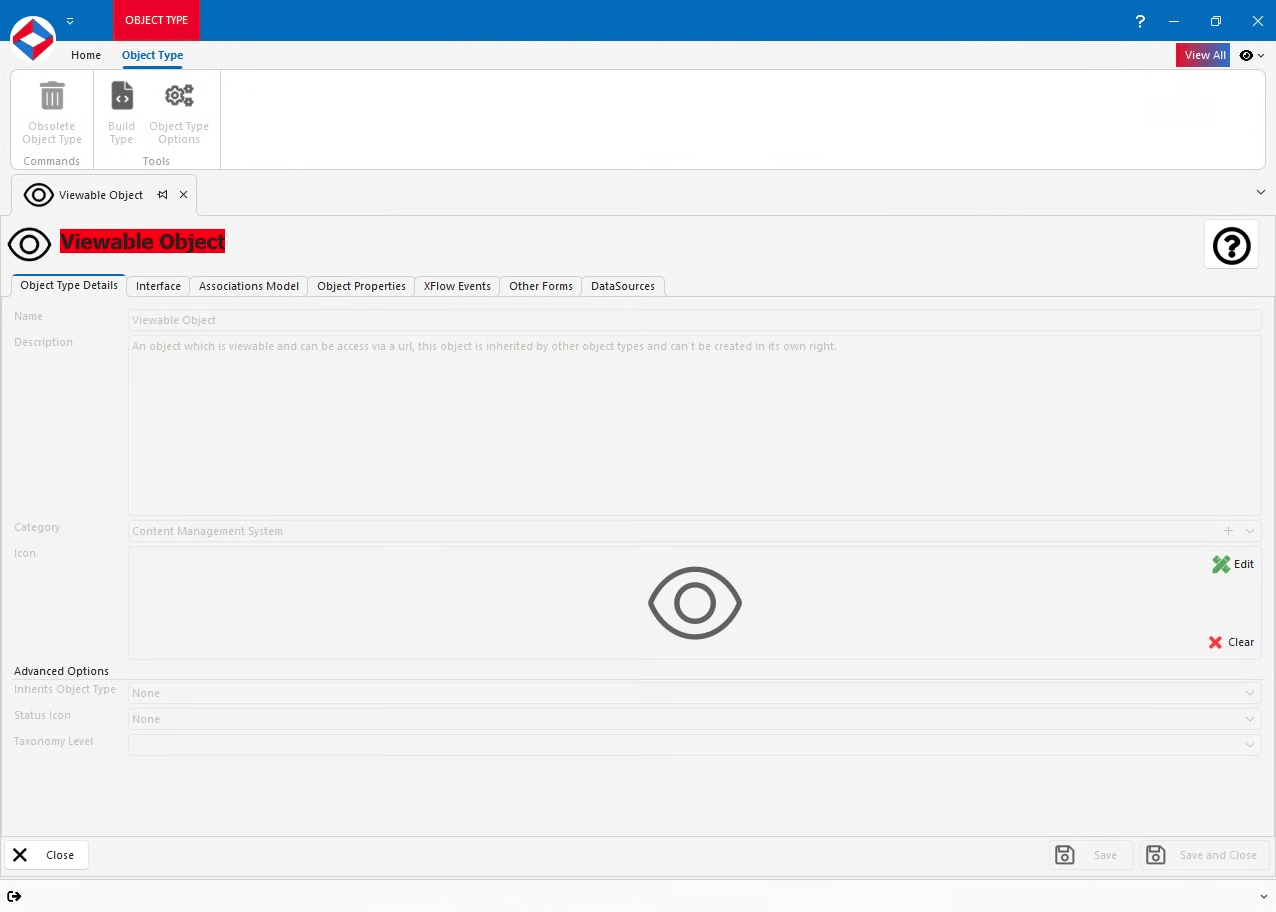This screenshot has width=1276, height=912.
Task: Click the Save icon button
Action: (1065, 855)
